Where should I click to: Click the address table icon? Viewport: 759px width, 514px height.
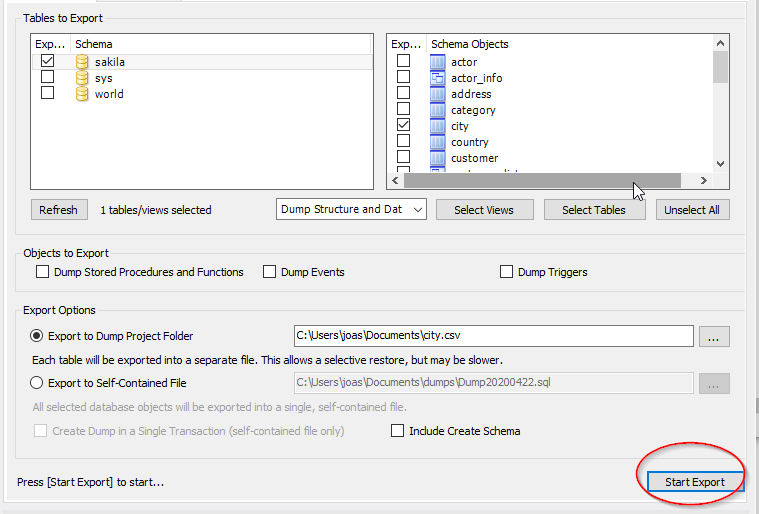pyautogui.click(x=437, y=94)
